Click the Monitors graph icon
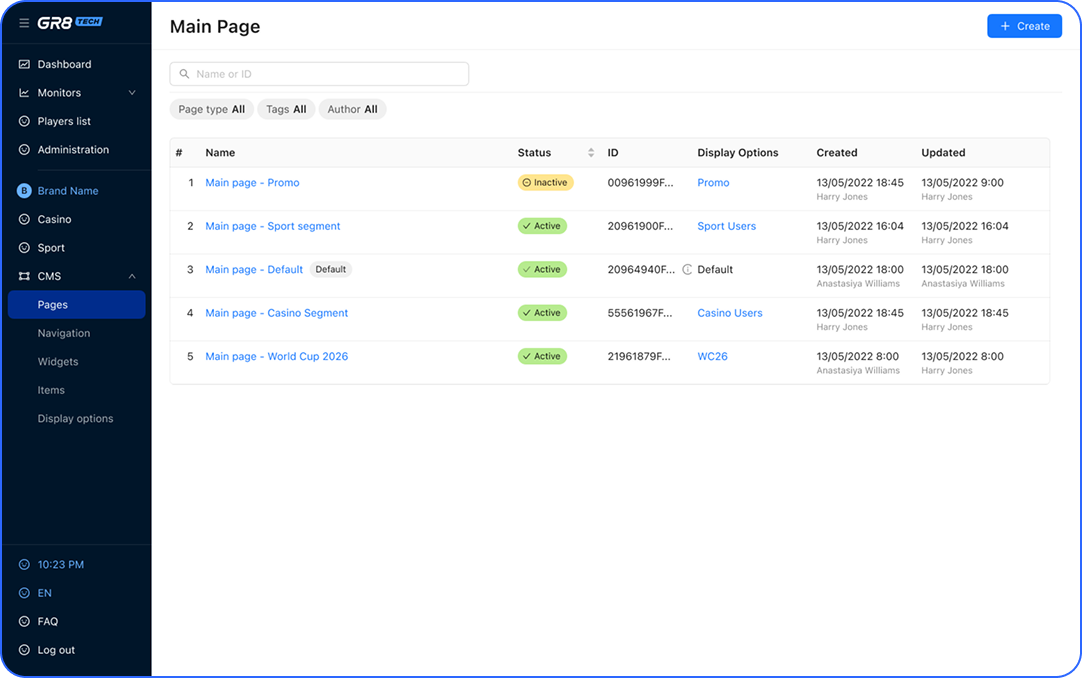The width and height of the screenshot is (1082, 678). [x=24, y=93]
